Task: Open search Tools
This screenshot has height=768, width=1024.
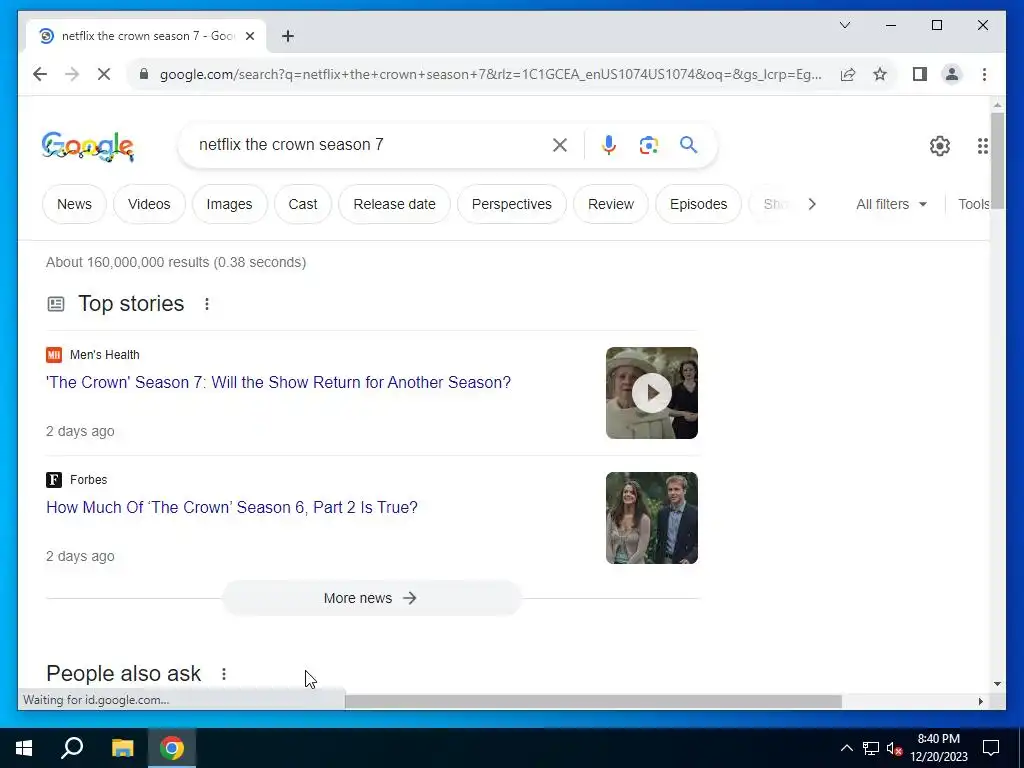Action: click(974, 204)
